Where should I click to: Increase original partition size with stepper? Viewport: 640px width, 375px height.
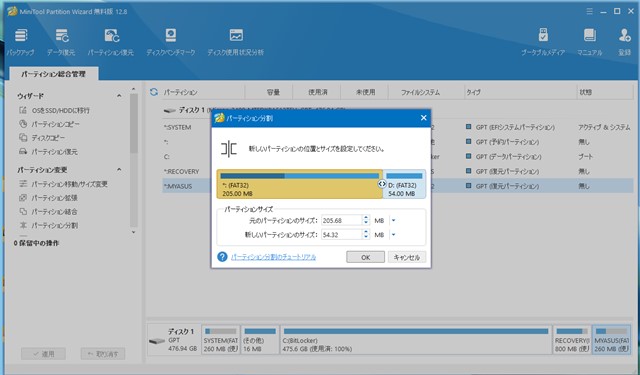point(366,218)
